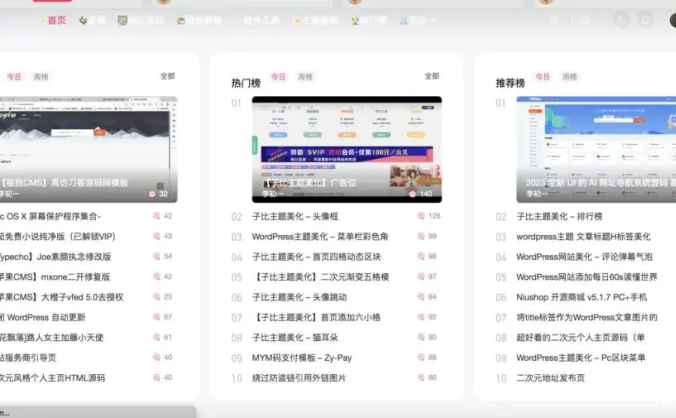The image size is (676, 418).
Task: Open the 排行榜 navigation item
Action: point(369,20)
